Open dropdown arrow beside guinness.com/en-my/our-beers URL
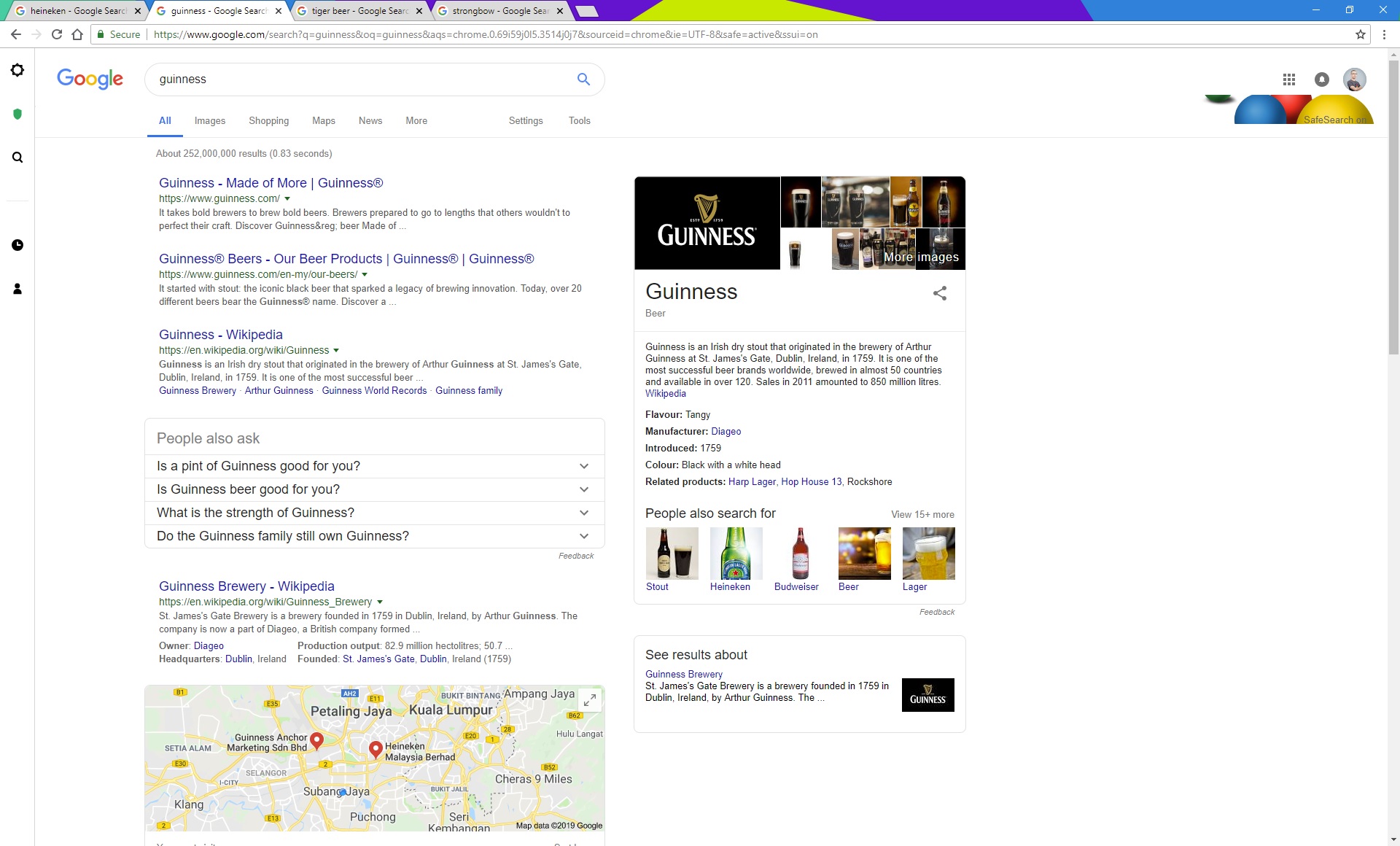 (x=365, y=274)
